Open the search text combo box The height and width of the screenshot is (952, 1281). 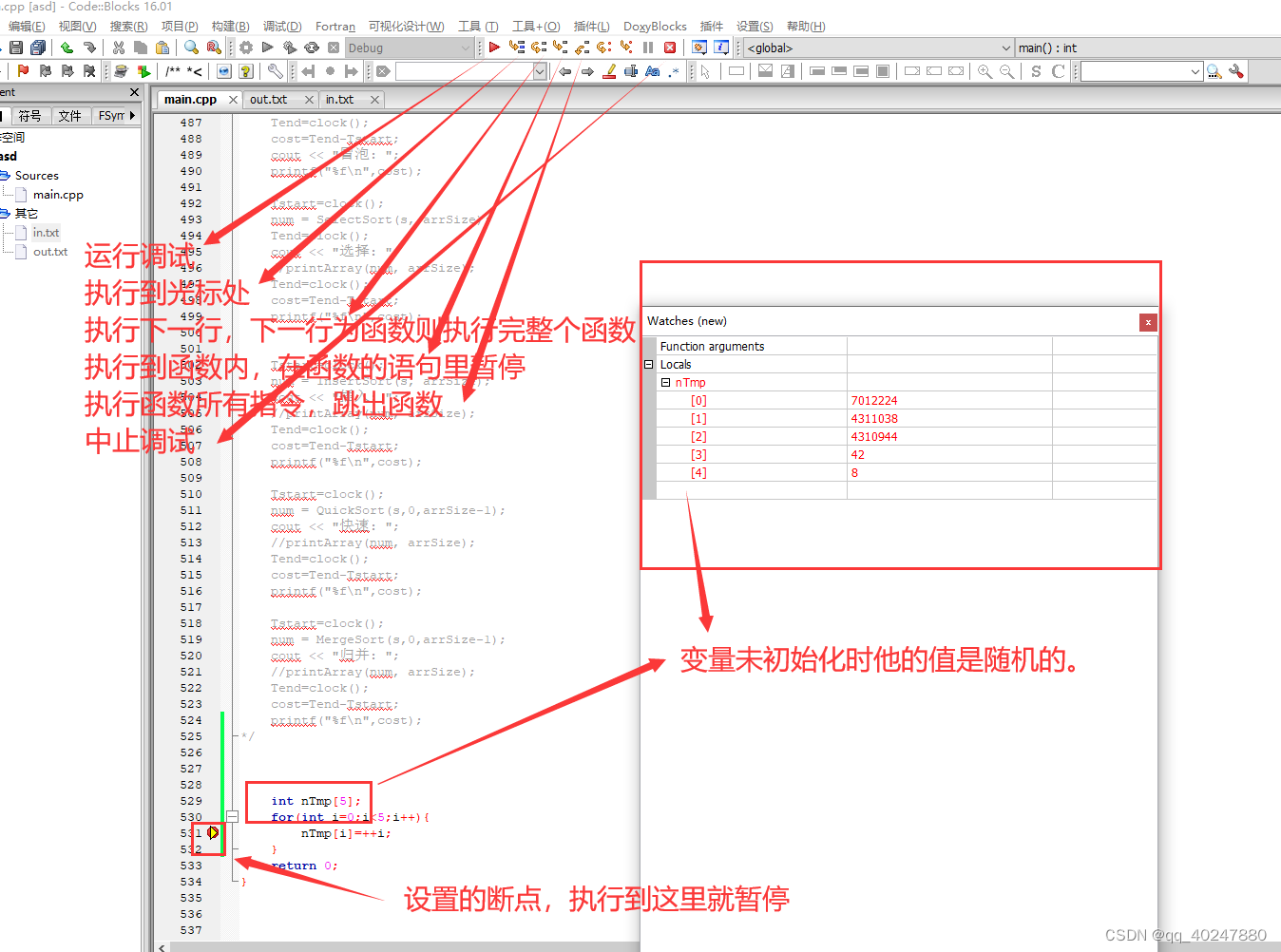pos(471,71)
